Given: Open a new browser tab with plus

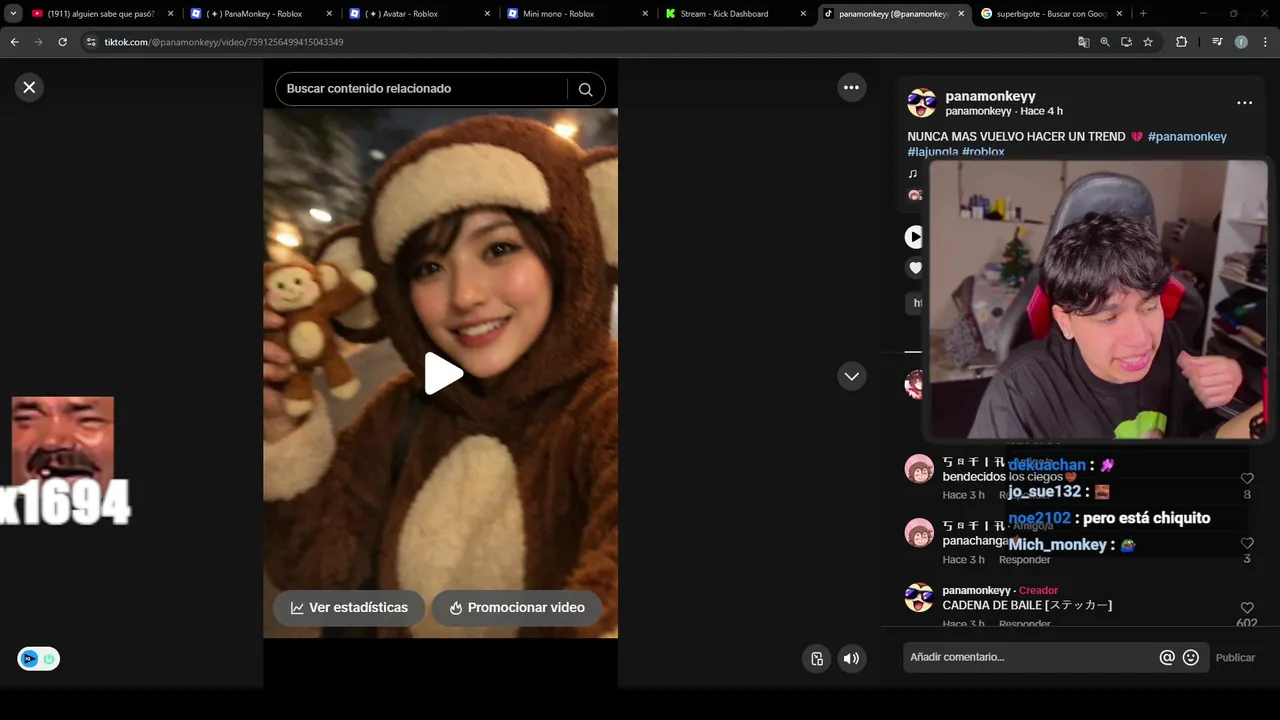Looking at the screenshot, I should (1143, 14).
